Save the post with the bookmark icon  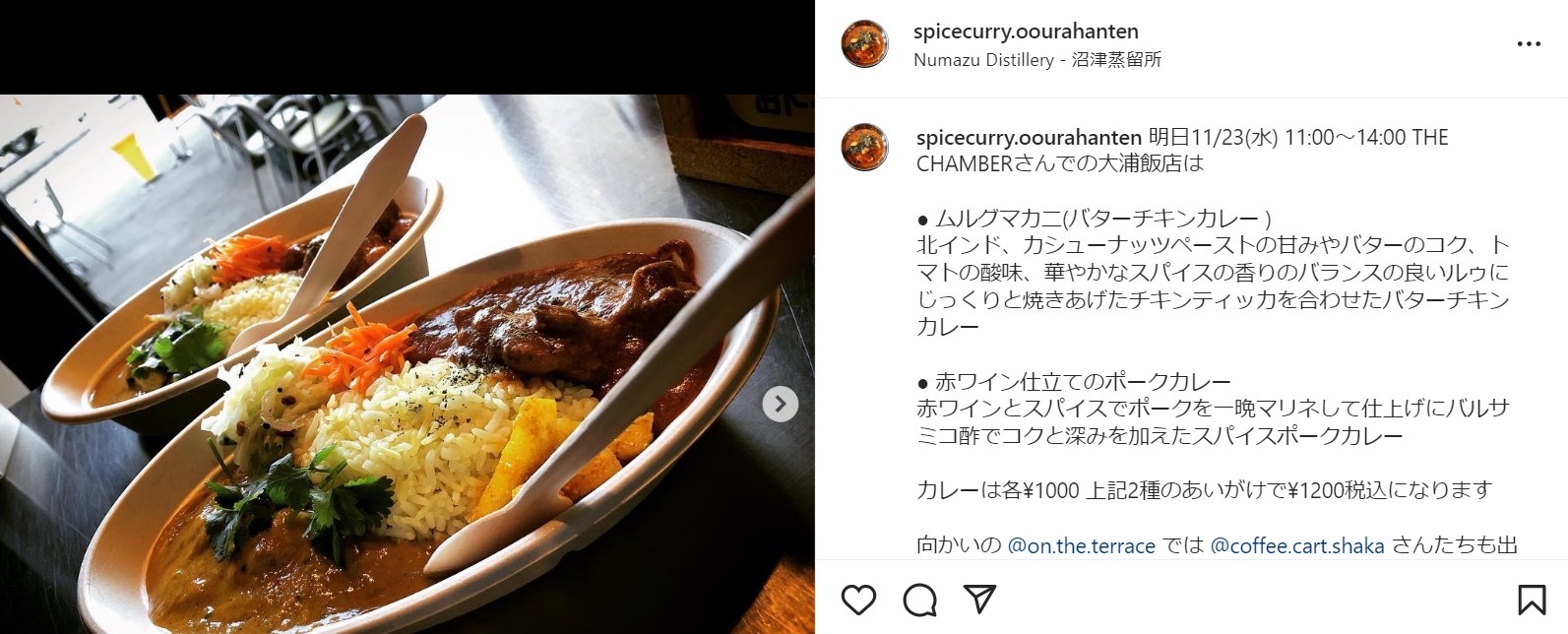[1531, 600]
